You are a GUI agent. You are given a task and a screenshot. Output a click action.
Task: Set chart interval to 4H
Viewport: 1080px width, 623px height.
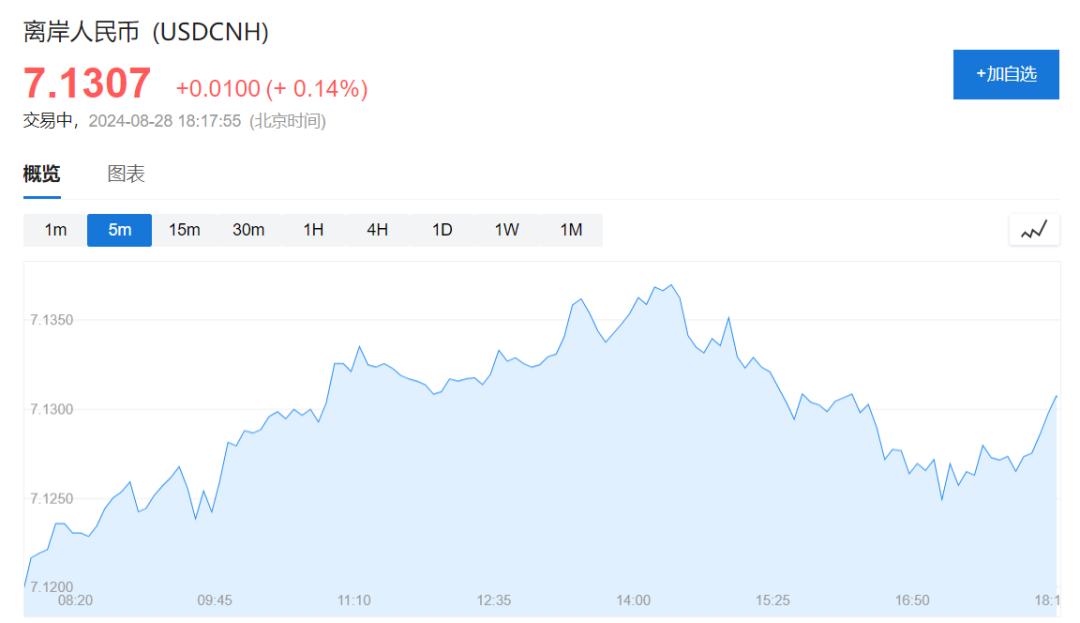[377, 230]
